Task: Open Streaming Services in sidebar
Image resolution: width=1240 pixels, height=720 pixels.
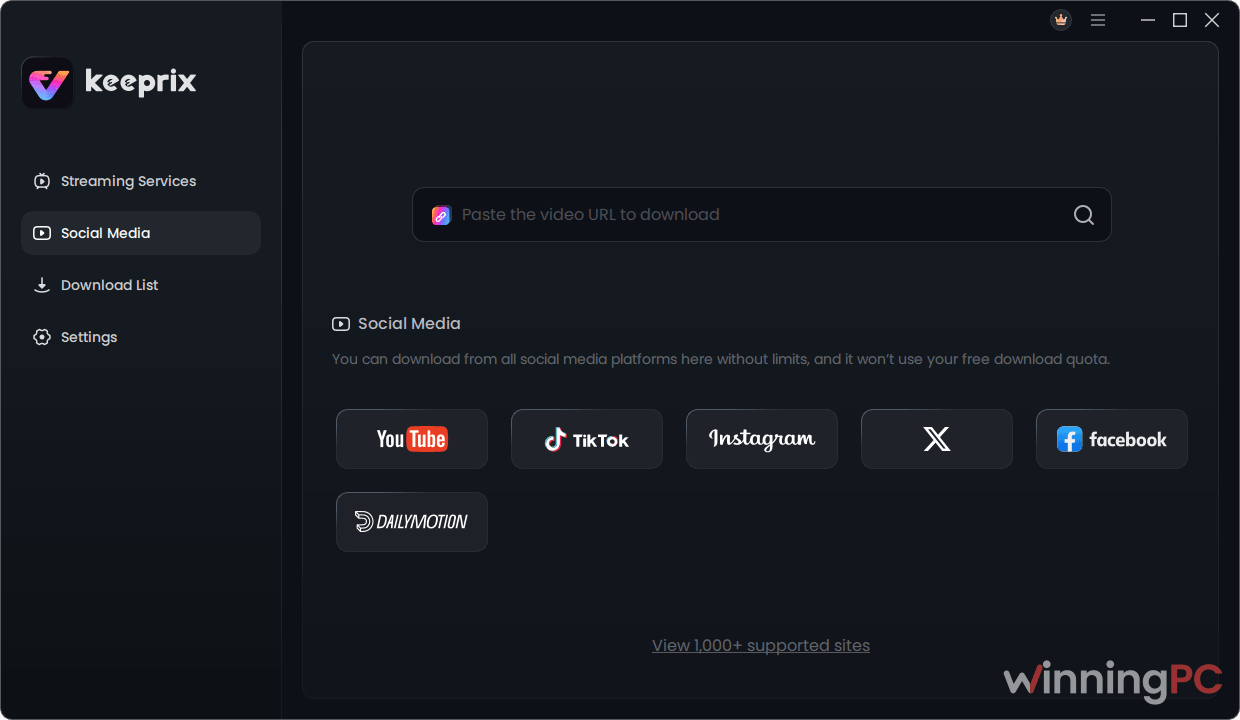Action: [x=141, y=181]
